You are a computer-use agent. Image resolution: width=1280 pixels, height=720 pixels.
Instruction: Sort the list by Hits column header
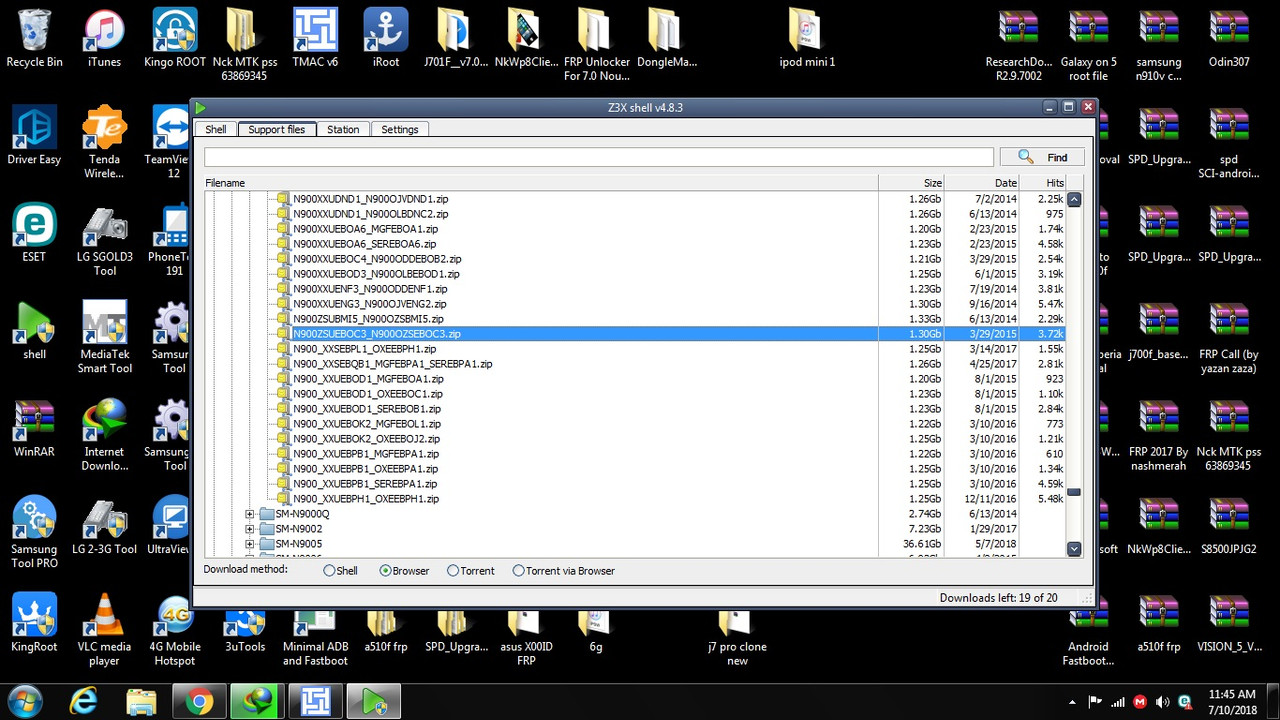point(1043,183)
